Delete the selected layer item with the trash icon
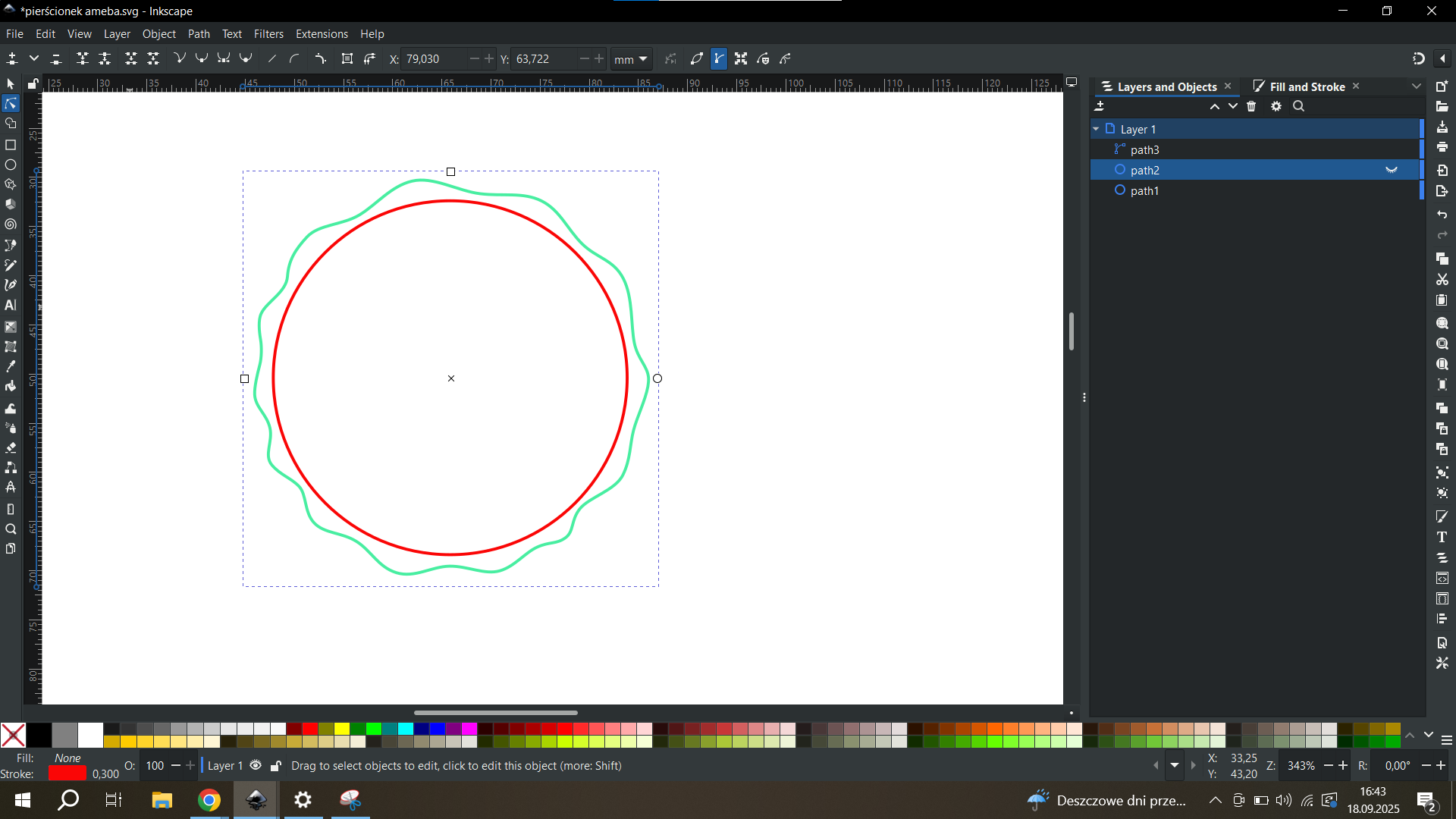The height and width of the screenshot is (819, 1456). (x=1251, y=107)
